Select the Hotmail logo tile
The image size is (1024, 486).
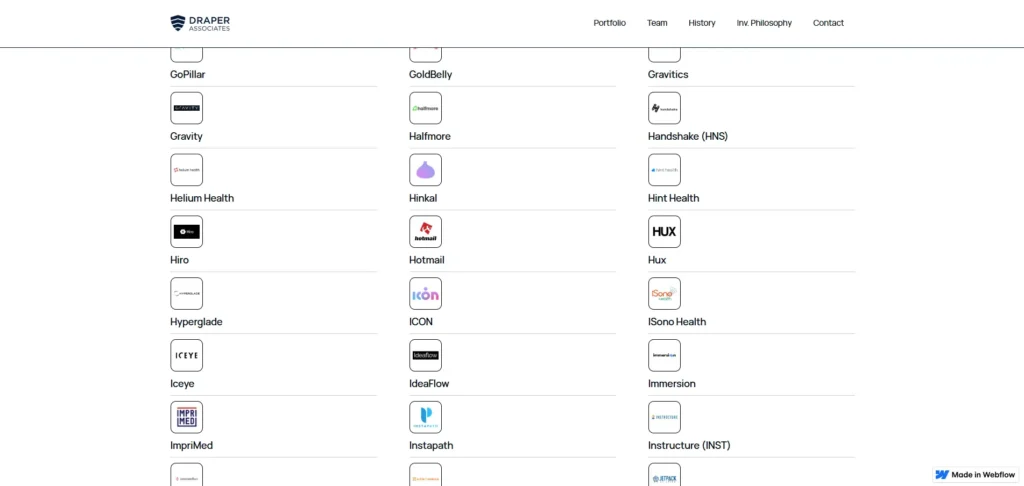click(426, 232)
